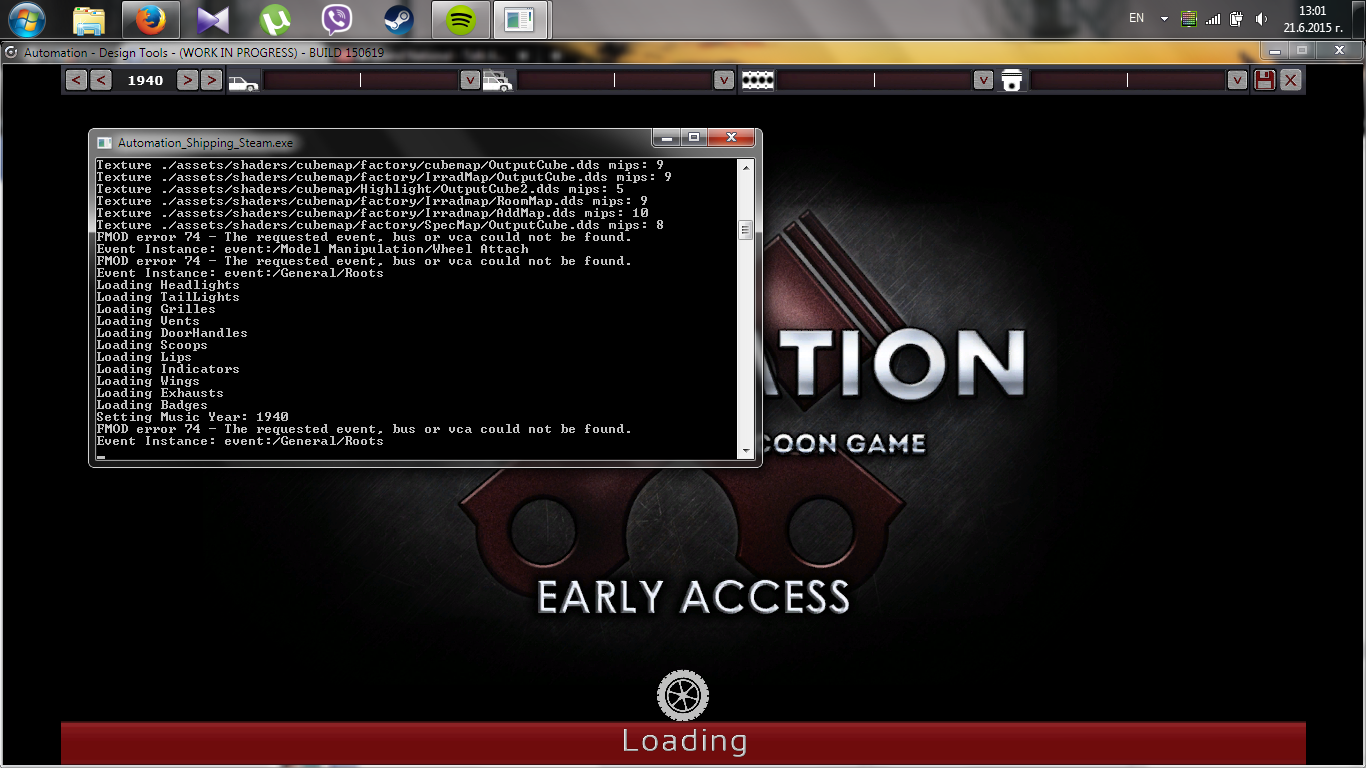Click the 'Loading Headlights' console line
The image size is (1366, 768).
168,285
